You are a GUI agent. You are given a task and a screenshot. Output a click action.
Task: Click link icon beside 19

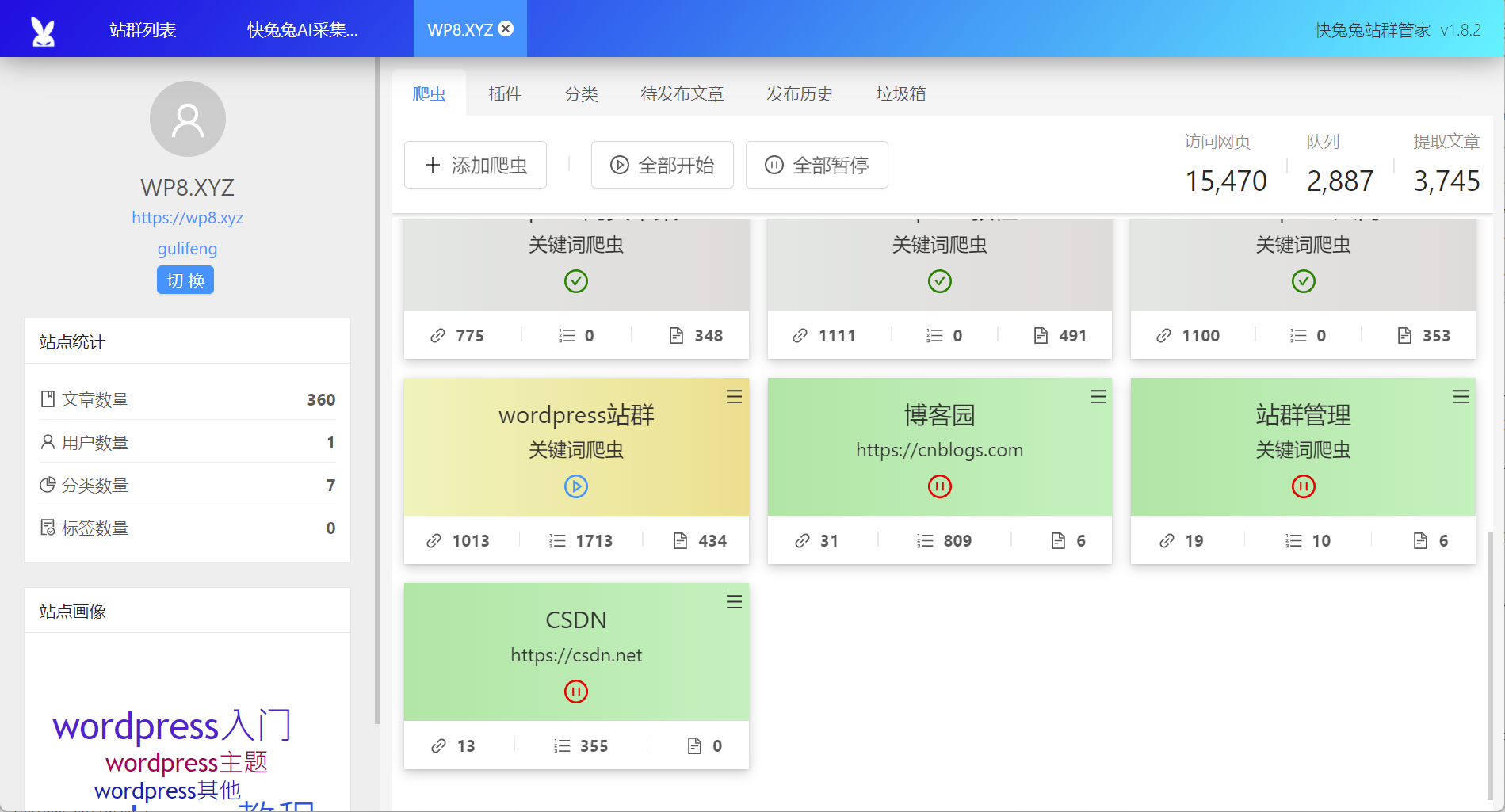click(x=1167, y=540)
